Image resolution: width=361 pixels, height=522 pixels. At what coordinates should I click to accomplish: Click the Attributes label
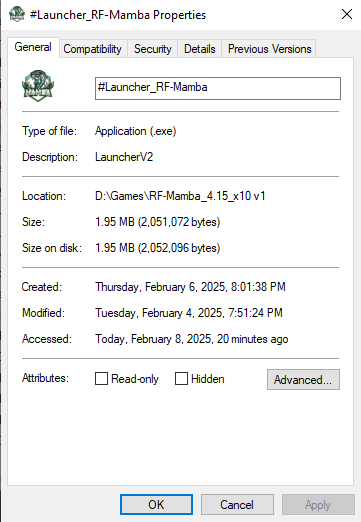pos(45,378)
